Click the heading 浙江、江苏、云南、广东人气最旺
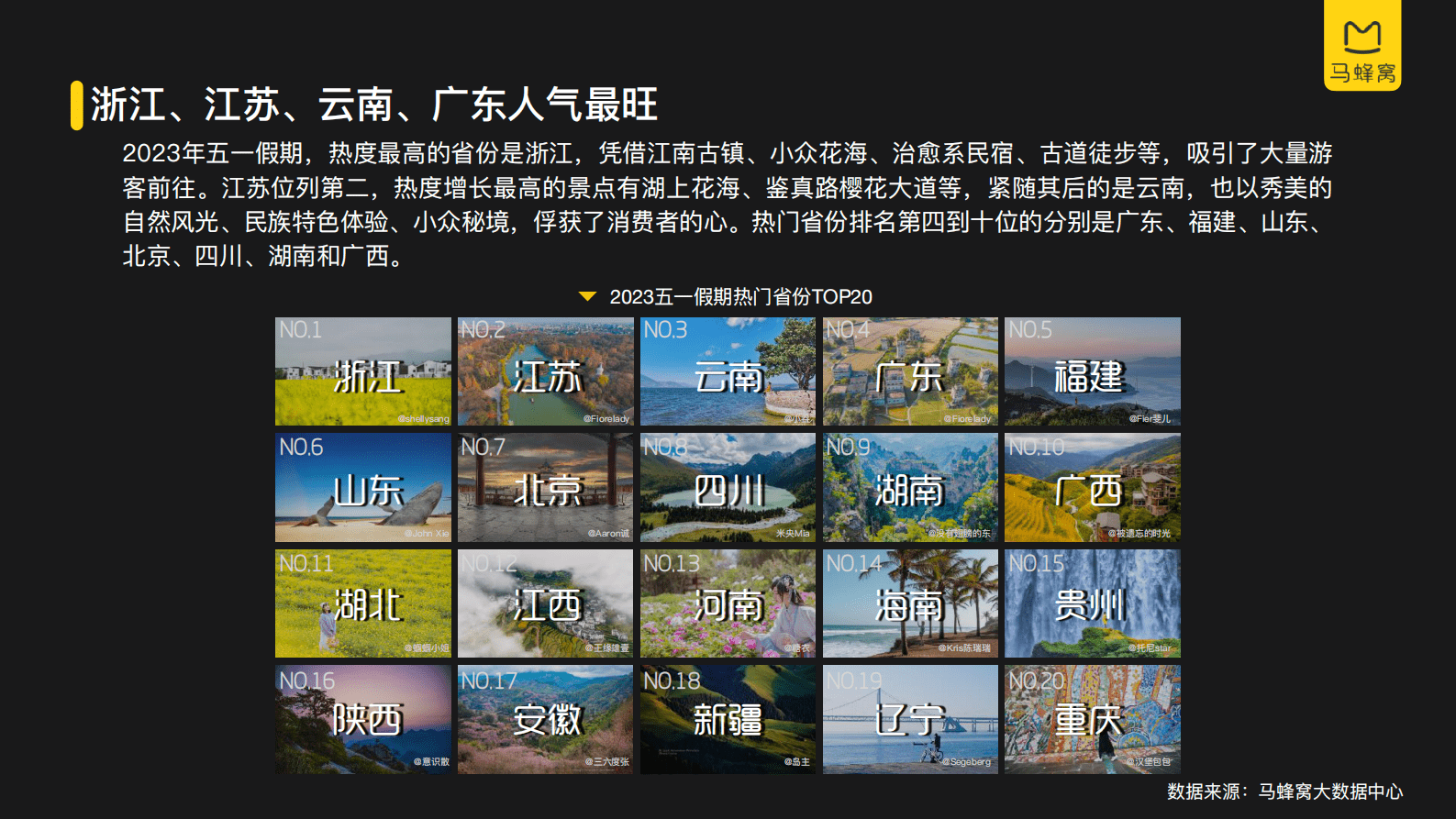The image size is (1456, 819). point(374,105)
